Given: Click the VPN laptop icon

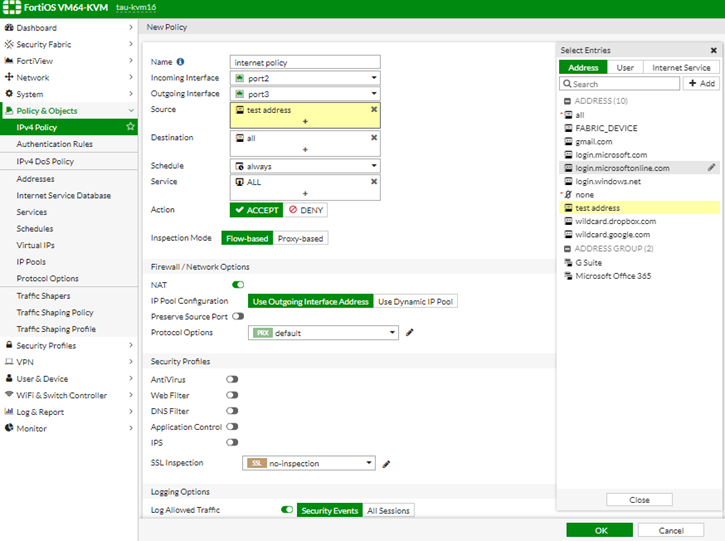Looking at the screenshot, I should [9, 362].
